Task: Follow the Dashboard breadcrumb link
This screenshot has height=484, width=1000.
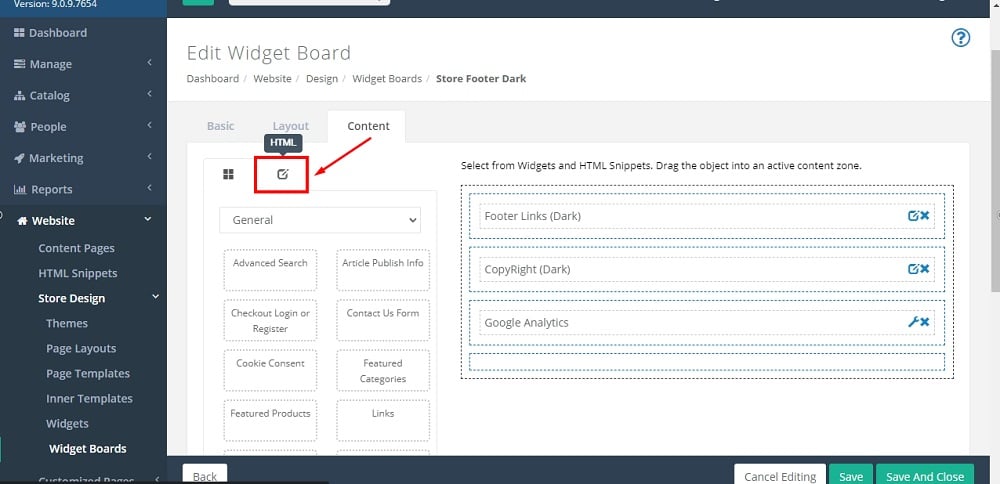Action: coord(212,78)
